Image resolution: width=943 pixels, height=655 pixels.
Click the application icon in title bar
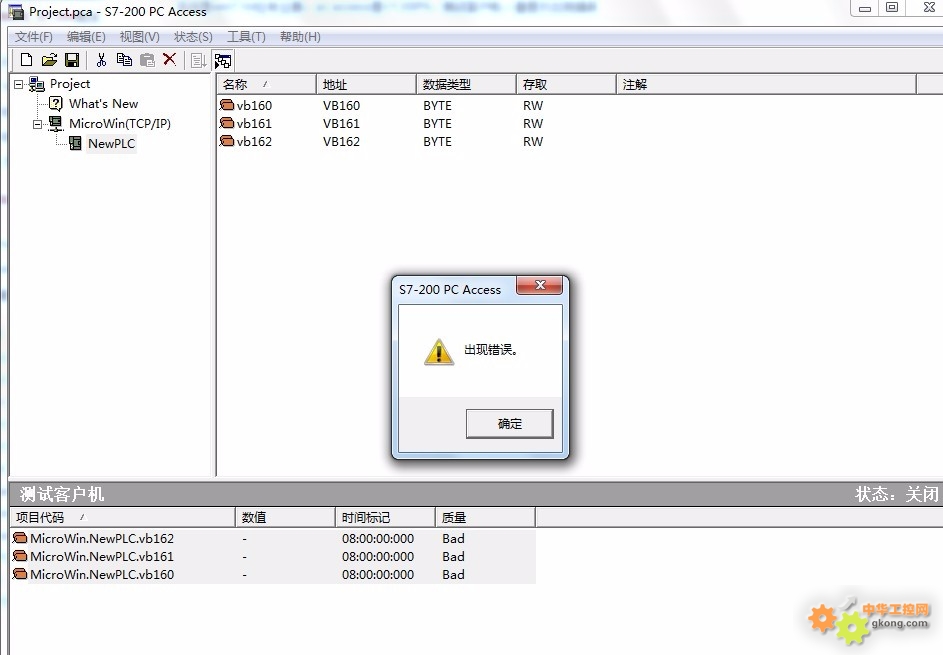(16, 11)
